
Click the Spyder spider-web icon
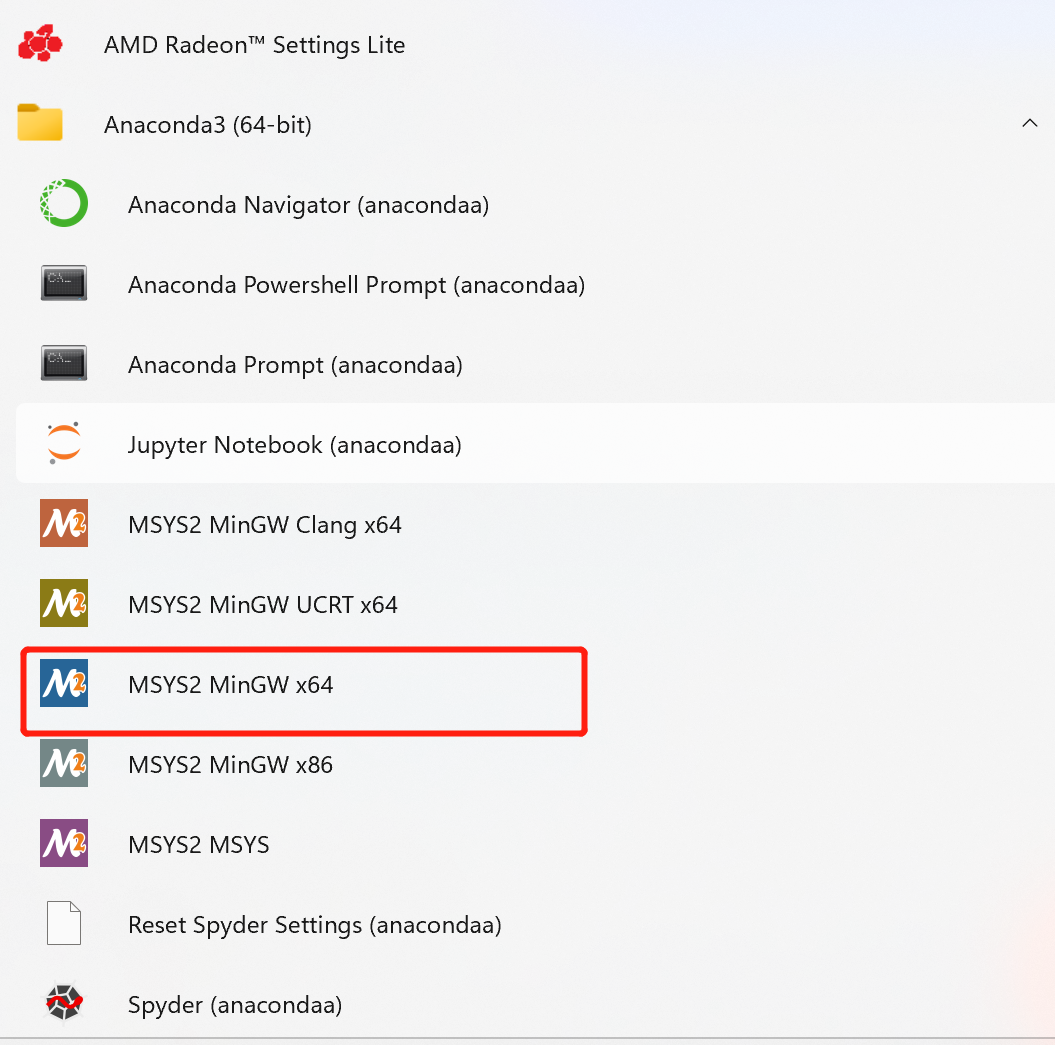point(64,1003)
